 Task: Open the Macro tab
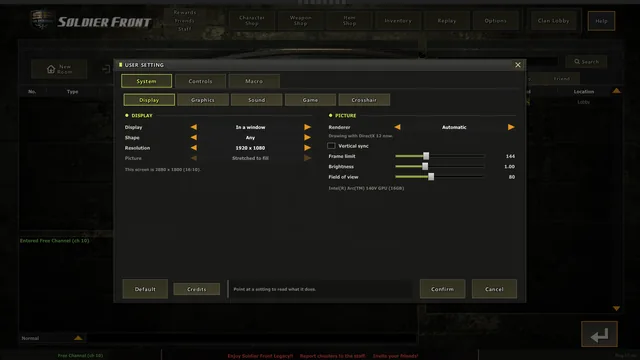[x=254, y=81]
